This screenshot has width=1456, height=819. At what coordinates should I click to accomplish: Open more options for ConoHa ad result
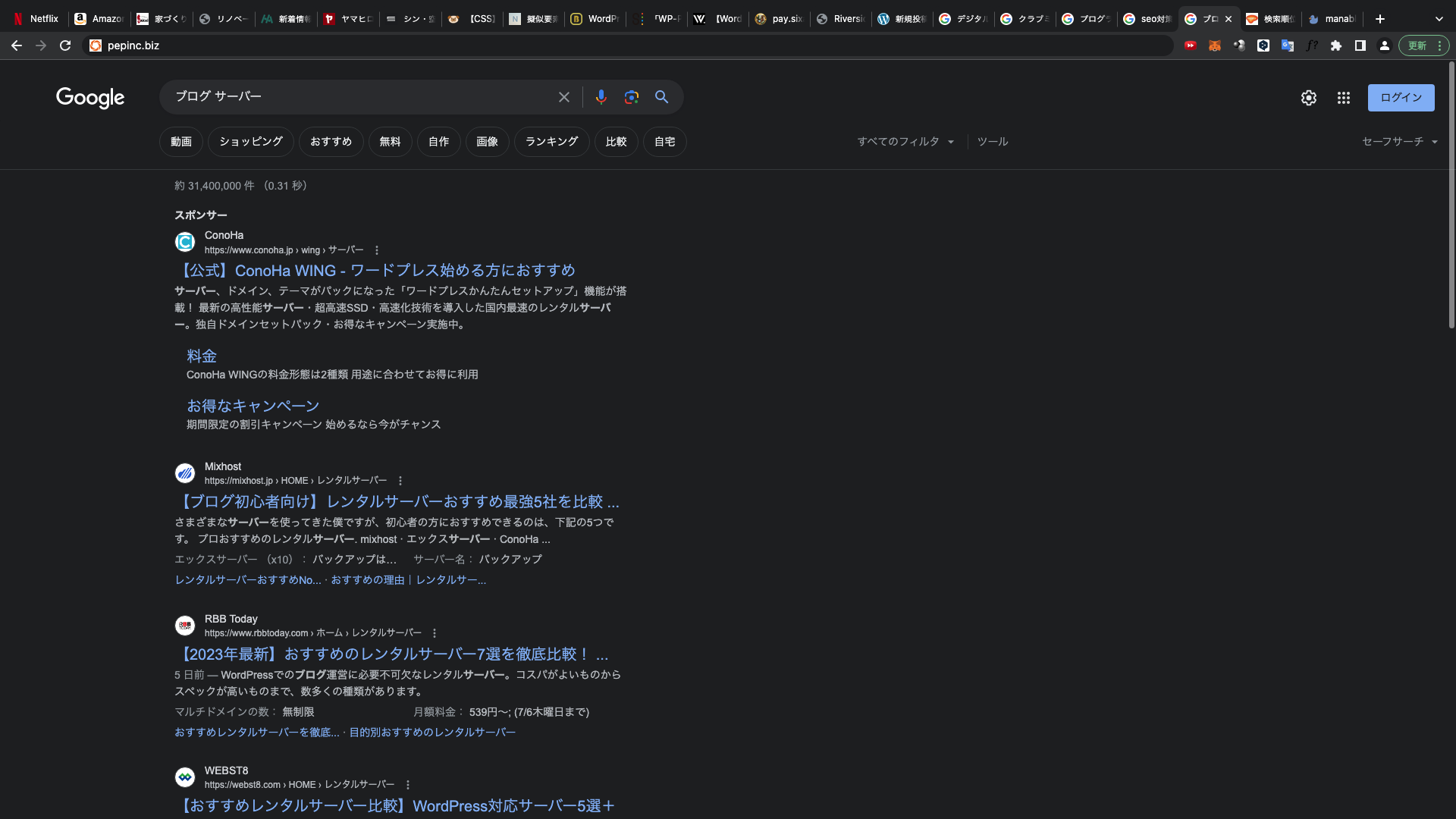[377, 250]
